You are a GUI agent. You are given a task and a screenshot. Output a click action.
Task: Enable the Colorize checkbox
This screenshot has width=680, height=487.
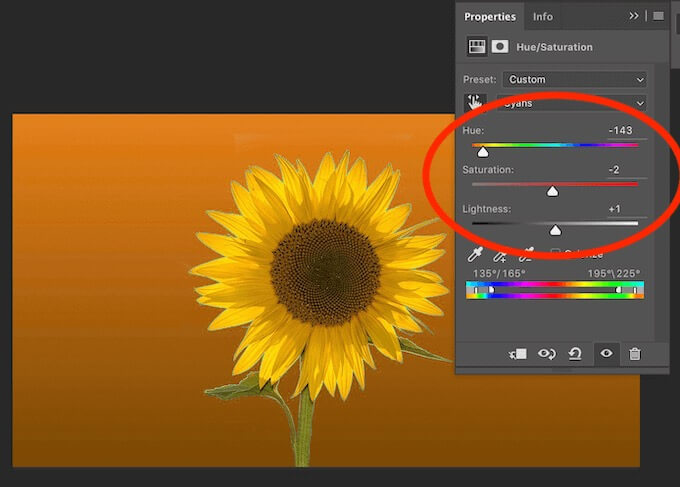pos(556,254)
